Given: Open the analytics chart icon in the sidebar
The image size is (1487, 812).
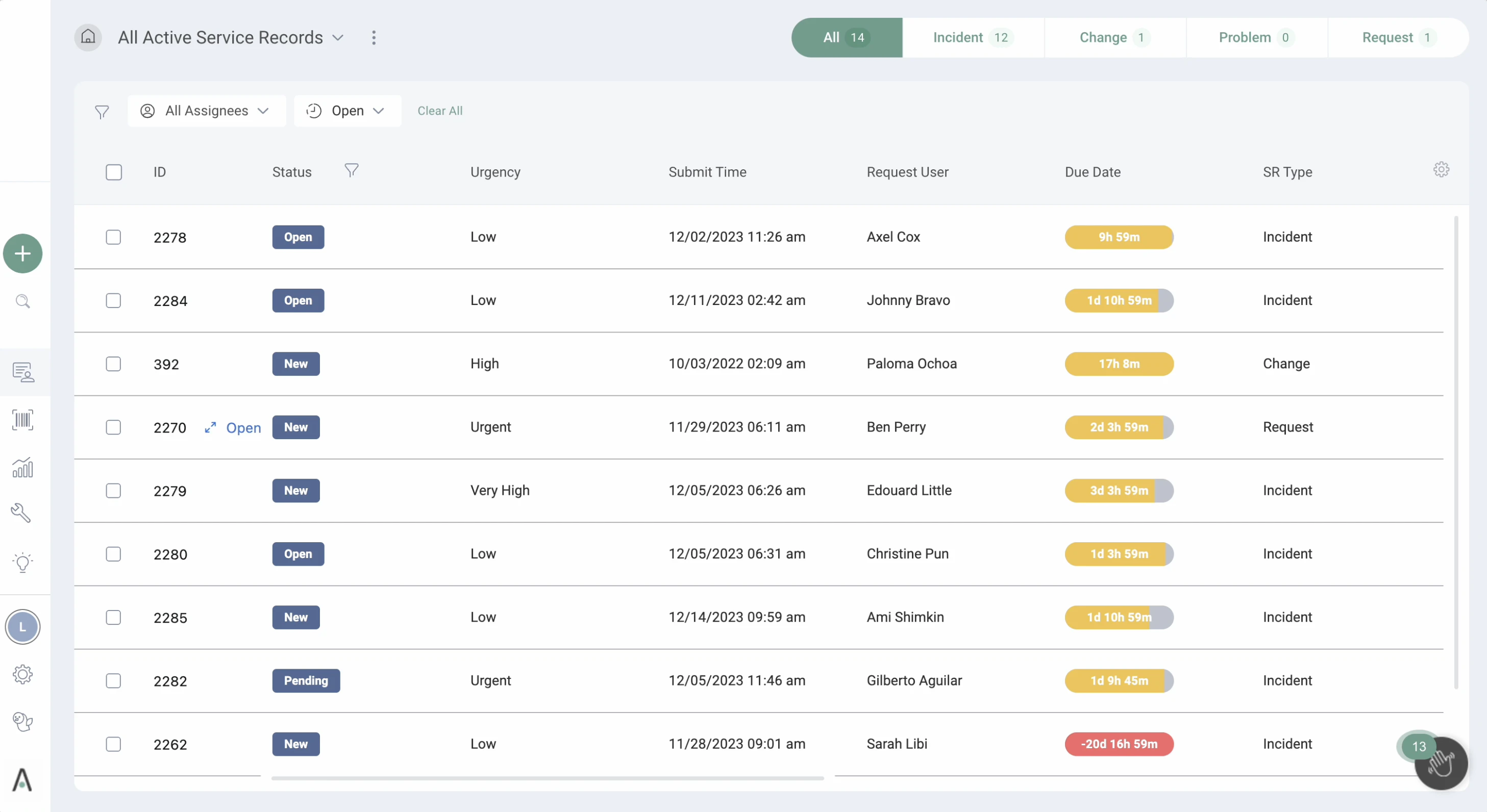Looking at the screenshot, I should tap(22, 468).
